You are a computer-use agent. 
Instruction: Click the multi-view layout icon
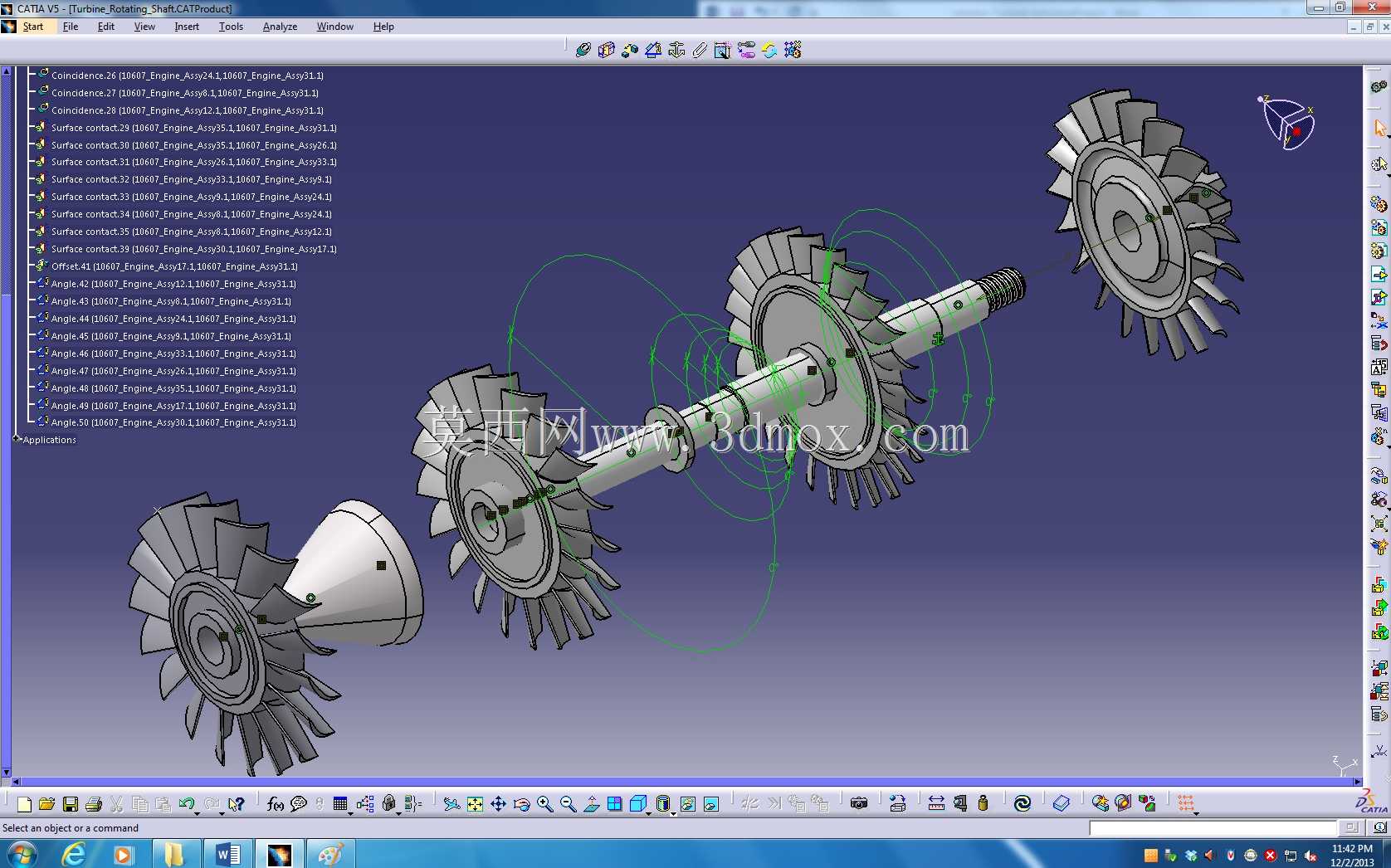(615, 803)
